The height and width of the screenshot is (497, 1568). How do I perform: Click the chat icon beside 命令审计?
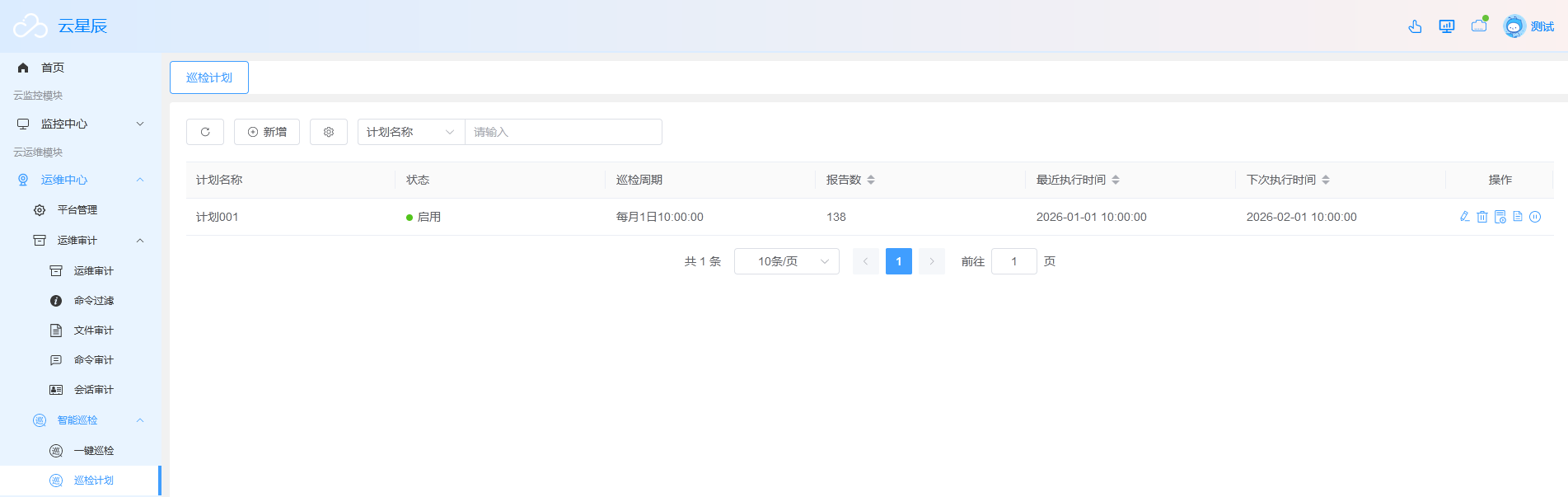(x=56, y=360)
